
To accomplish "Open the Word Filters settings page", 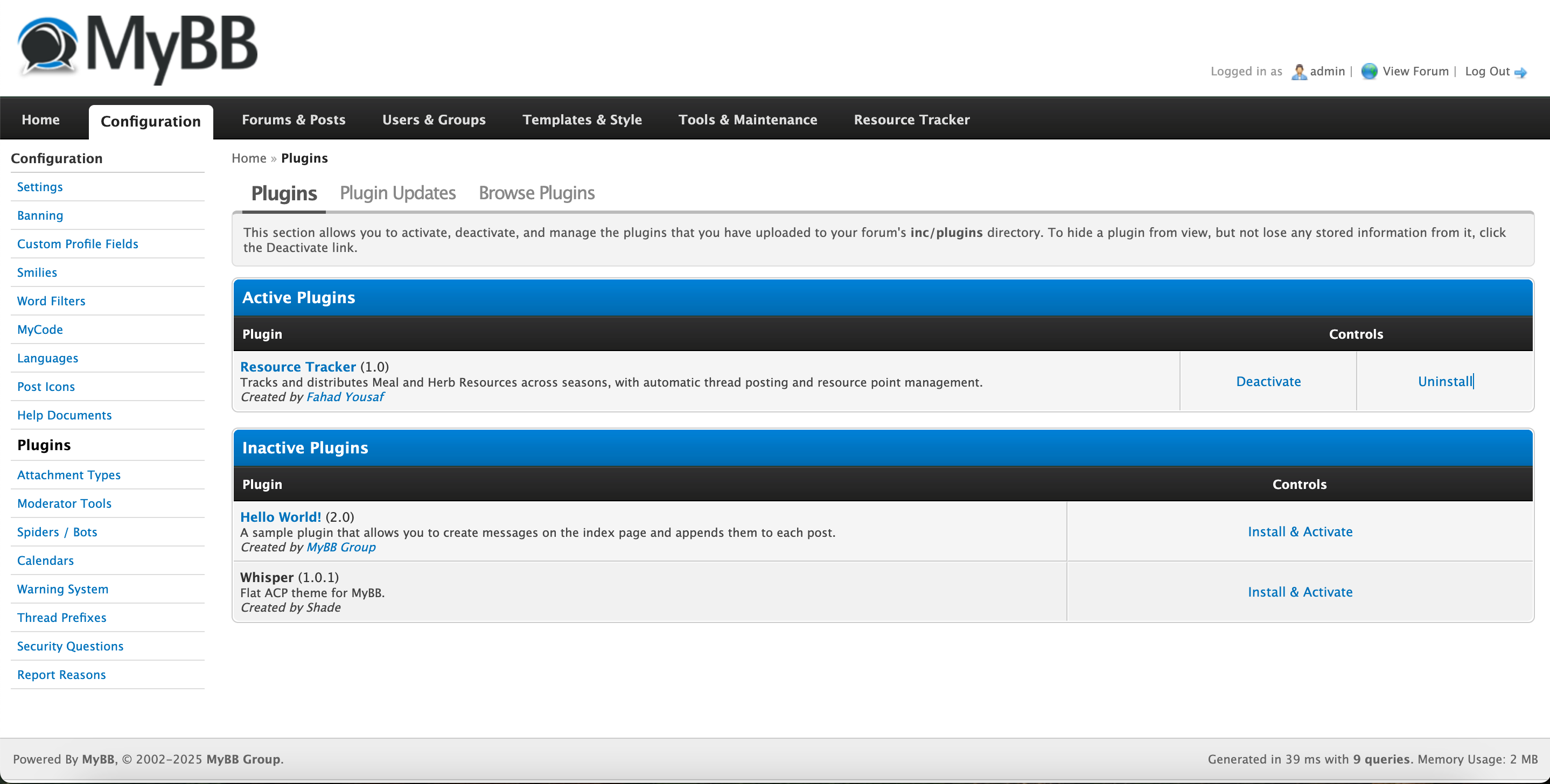I will coord(51,301).
